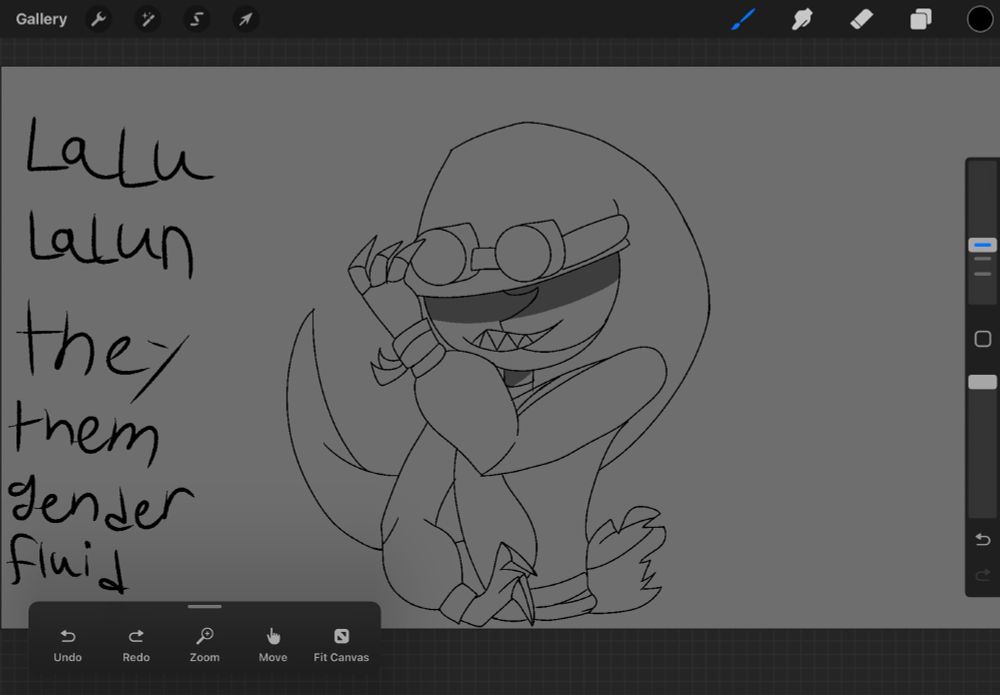Tap the sidebar modify square button
Image resolution: width=1000 pixels, height=695 pixels.
(x=983, y=339)
